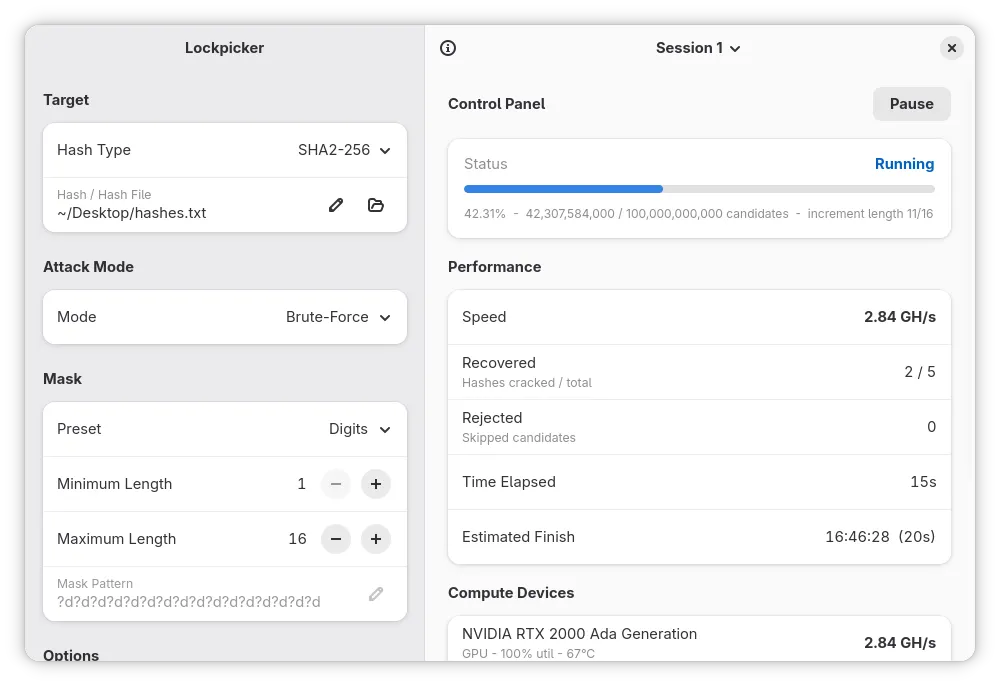The height and width of the screenshot is (686, 1000).
Task: Click the Options section heading
Action: [71, 655]
